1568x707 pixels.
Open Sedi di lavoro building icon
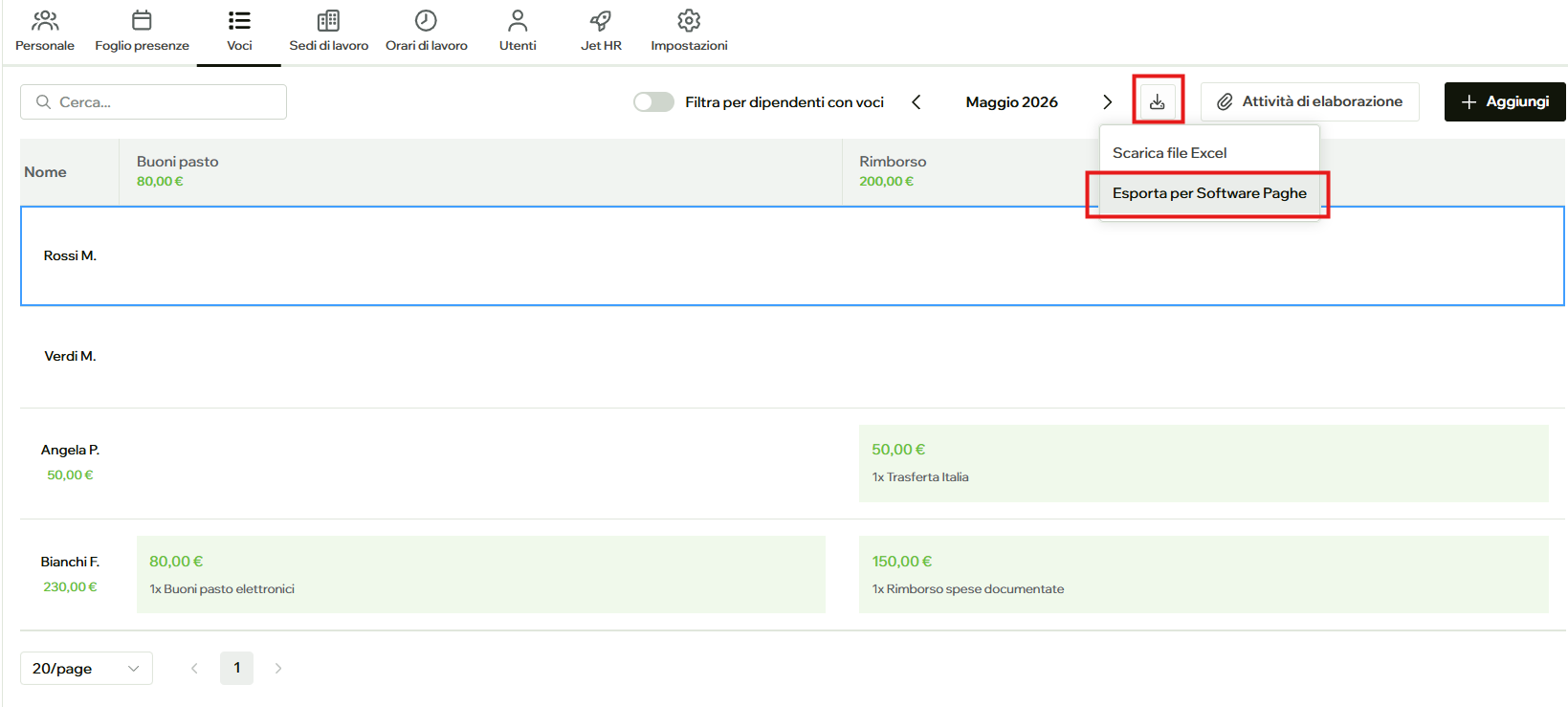point(328,20)
